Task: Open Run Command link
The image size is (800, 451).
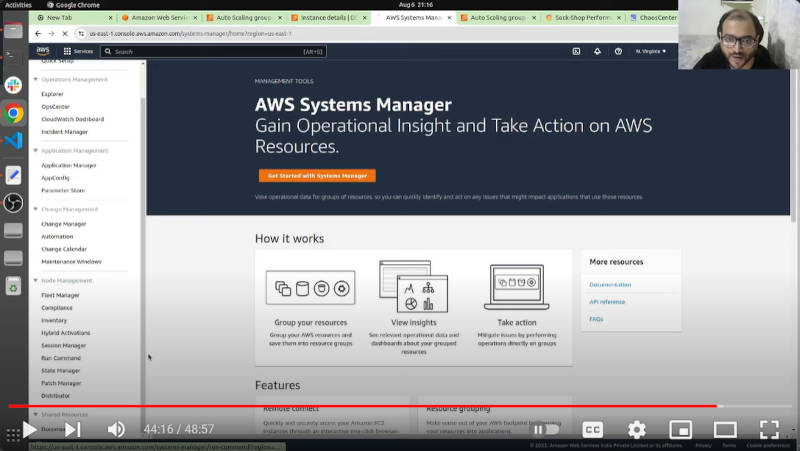Action: (x=61, y=358)
